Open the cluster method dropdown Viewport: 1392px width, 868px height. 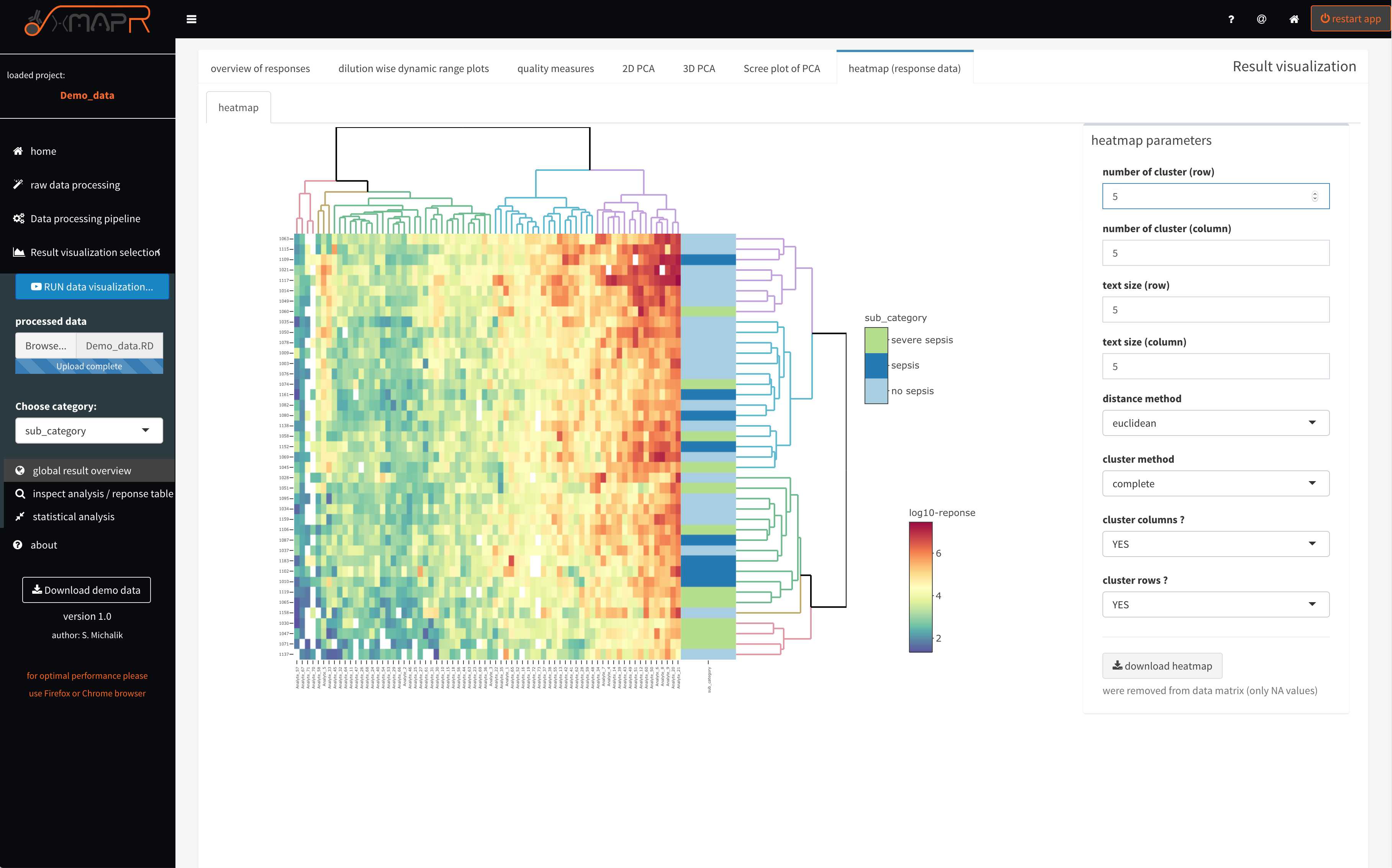[x=1215, y=483]
